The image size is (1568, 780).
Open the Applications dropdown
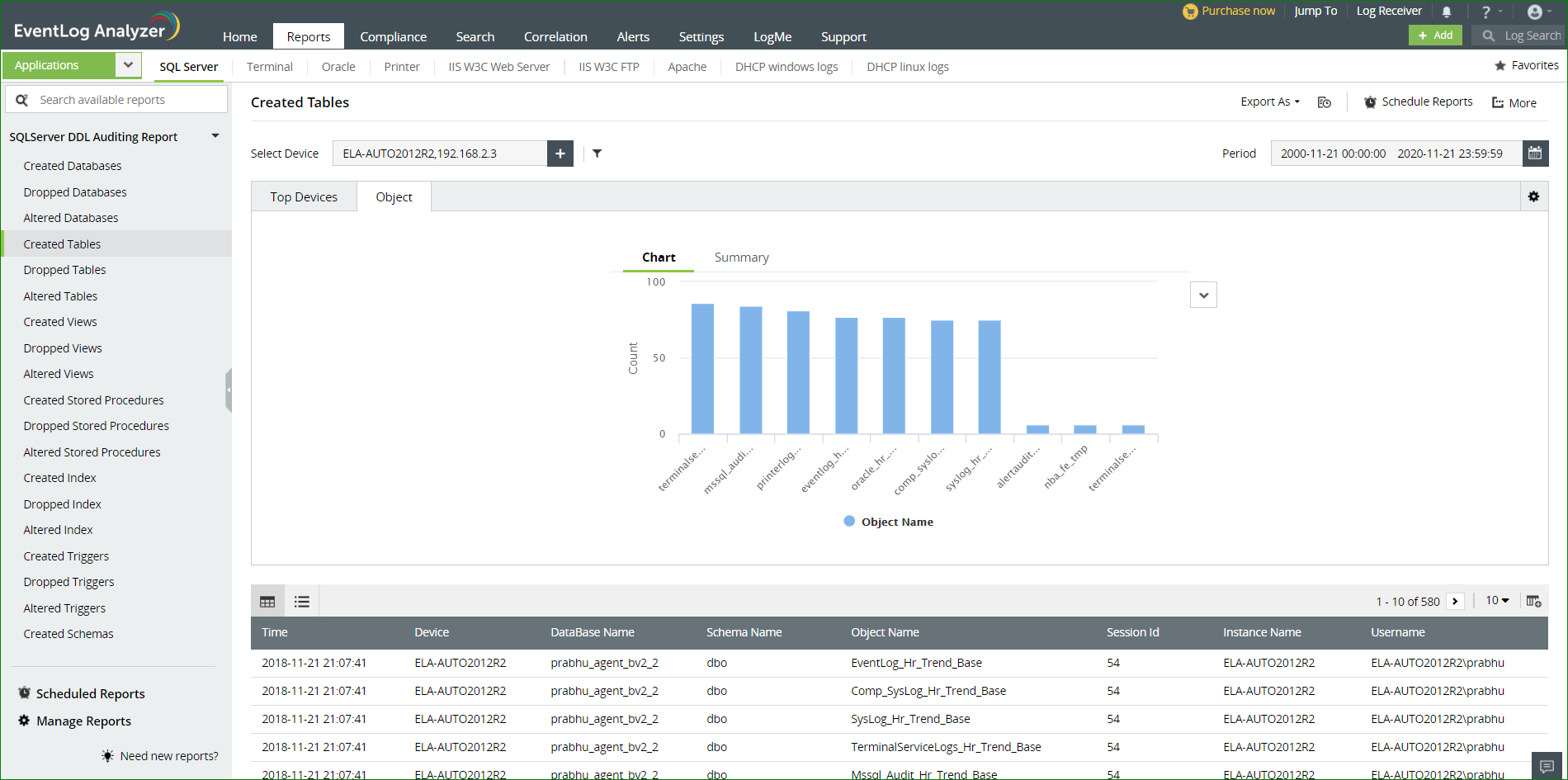pos(128,65)
